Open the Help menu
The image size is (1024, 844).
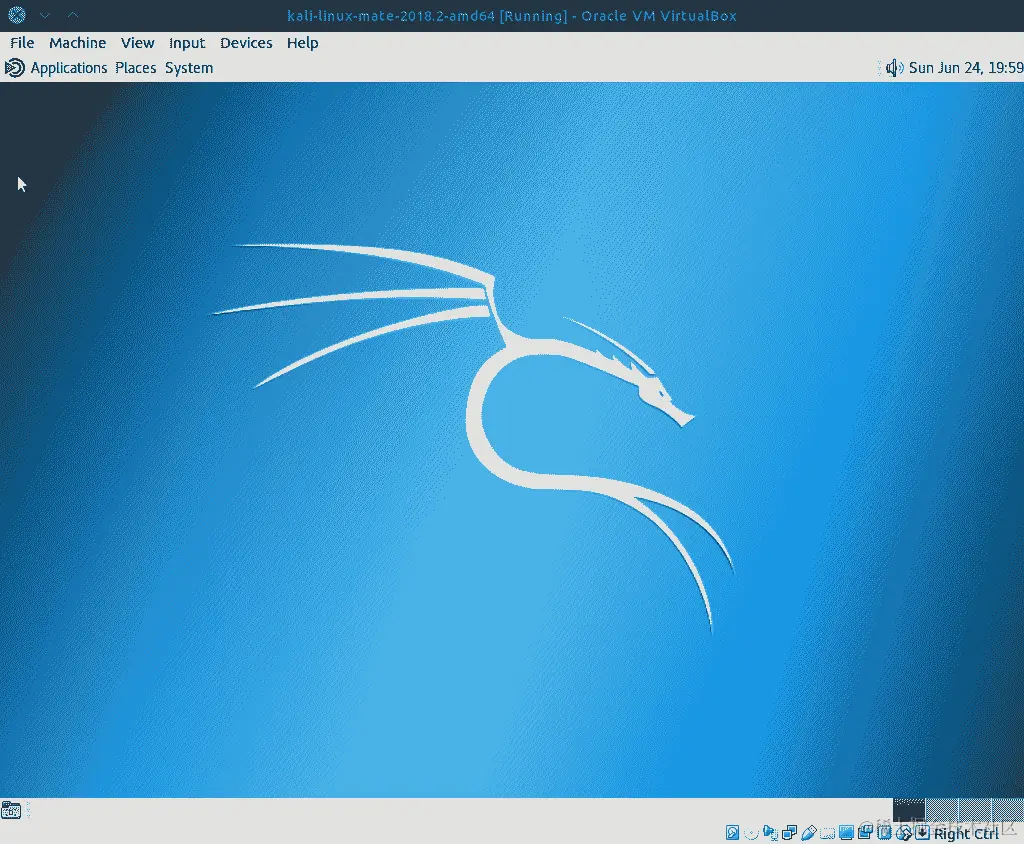[302, 43]
